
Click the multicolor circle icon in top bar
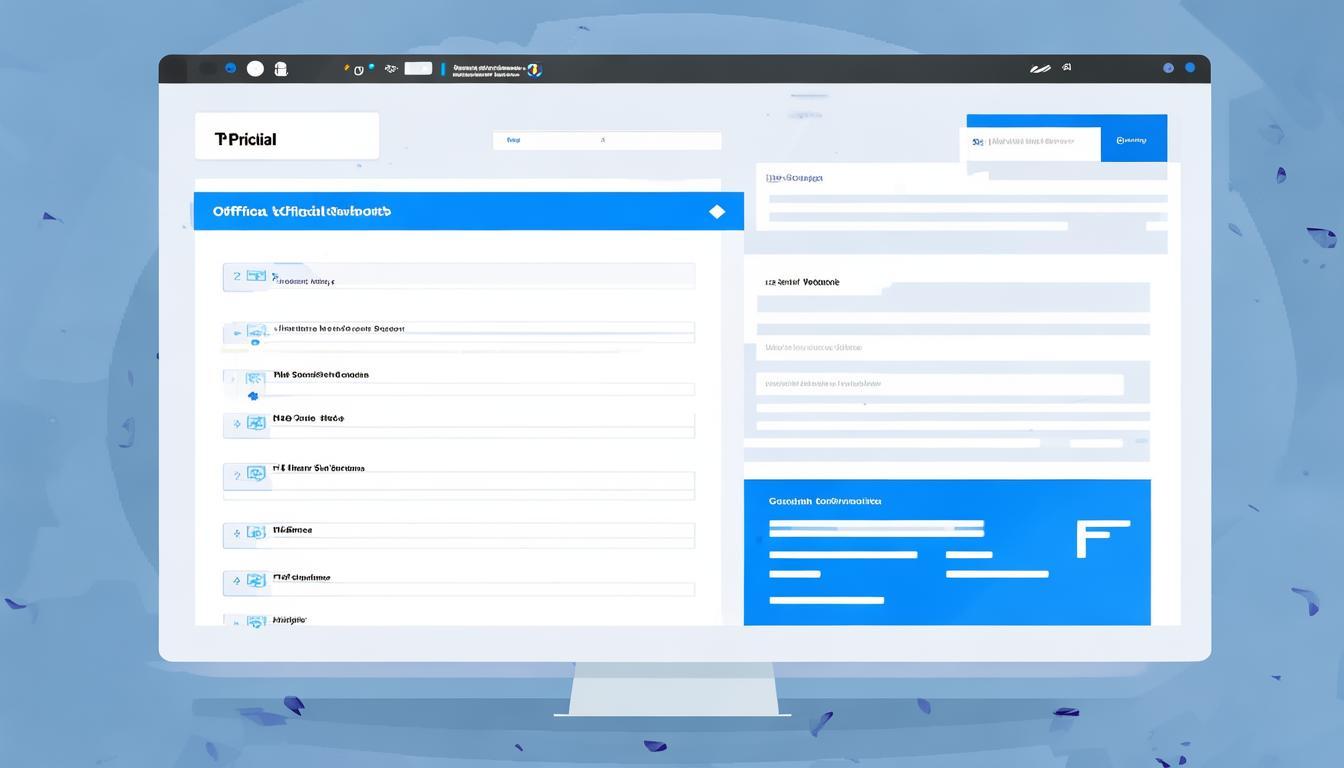[x=534, y=69]
